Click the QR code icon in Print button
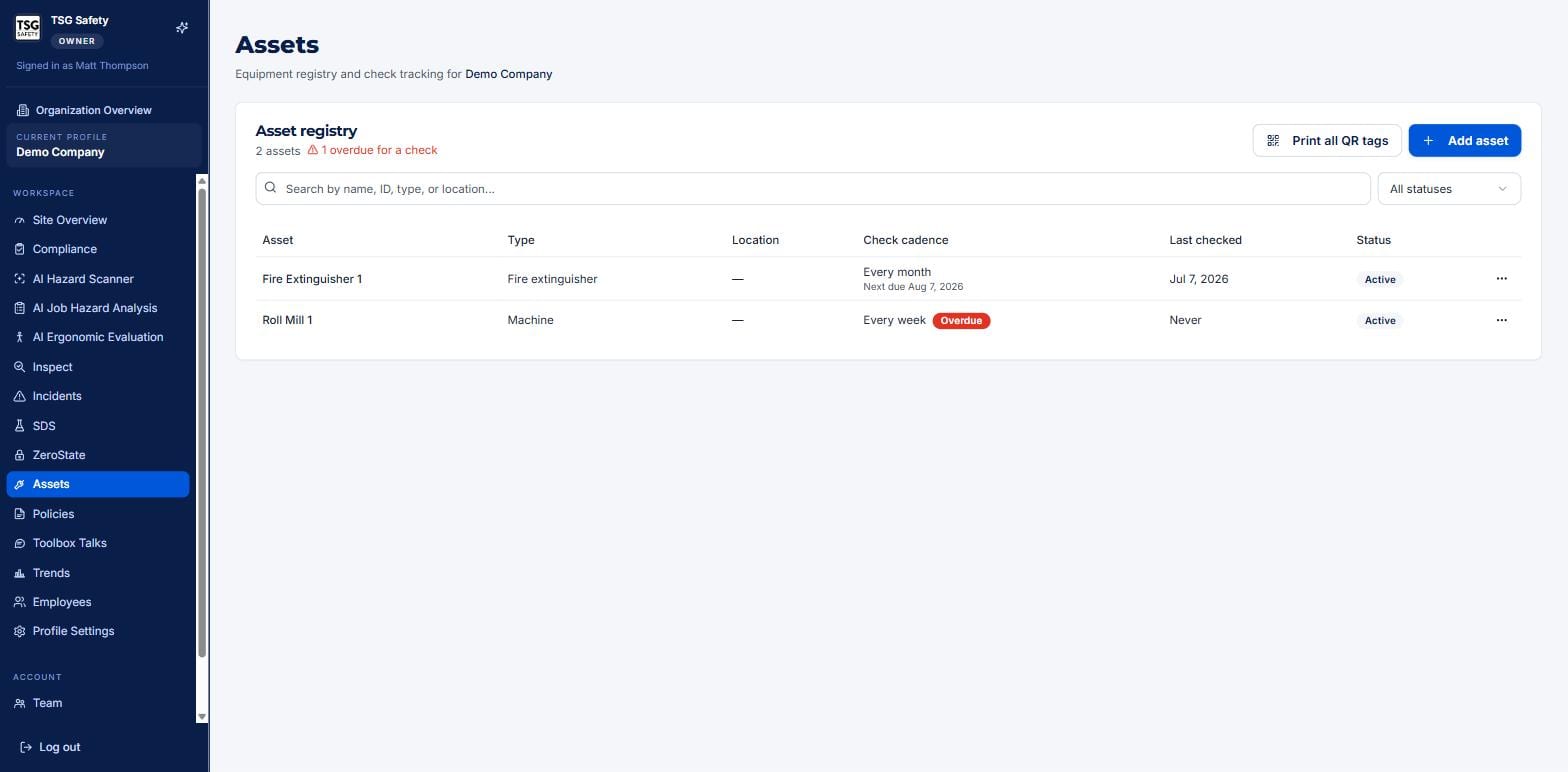This screenshot has width=1568, height=772. (1273, 141)
